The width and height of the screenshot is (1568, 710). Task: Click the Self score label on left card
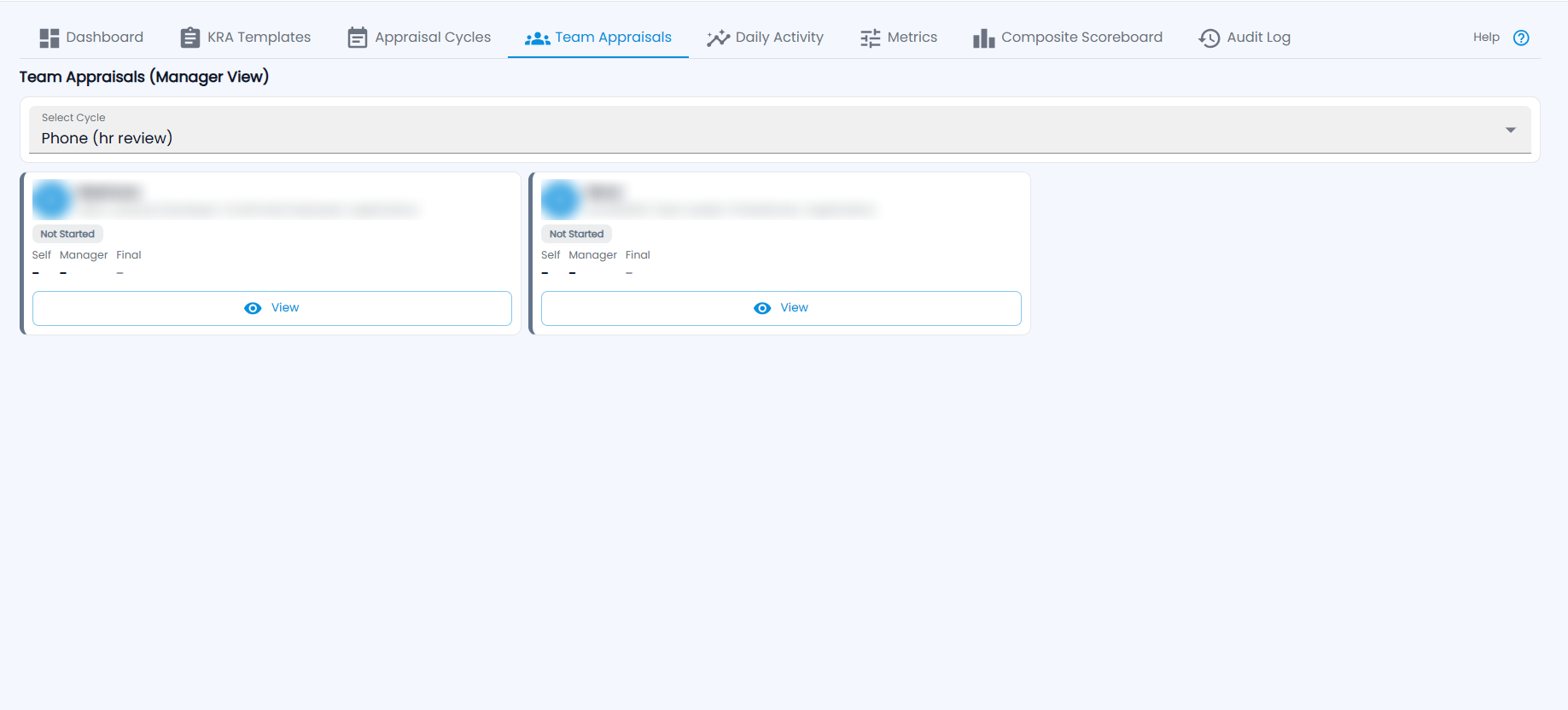coord(42,255)
